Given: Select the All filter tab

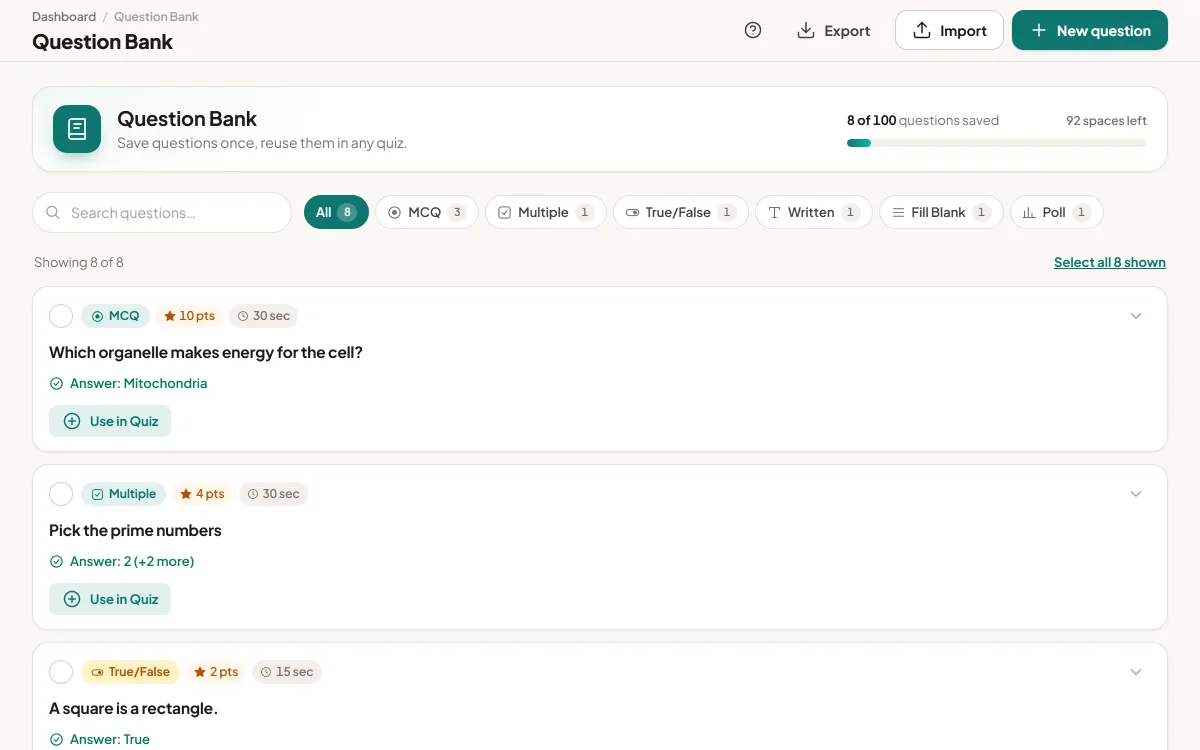Looking at the screenshot, I should 336,212.
